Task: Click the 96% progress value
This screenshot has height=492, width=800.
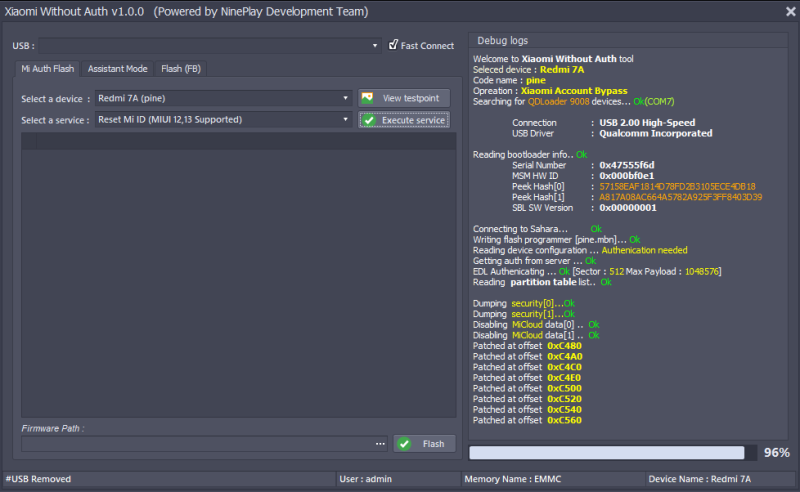Action: click(777, 453)
